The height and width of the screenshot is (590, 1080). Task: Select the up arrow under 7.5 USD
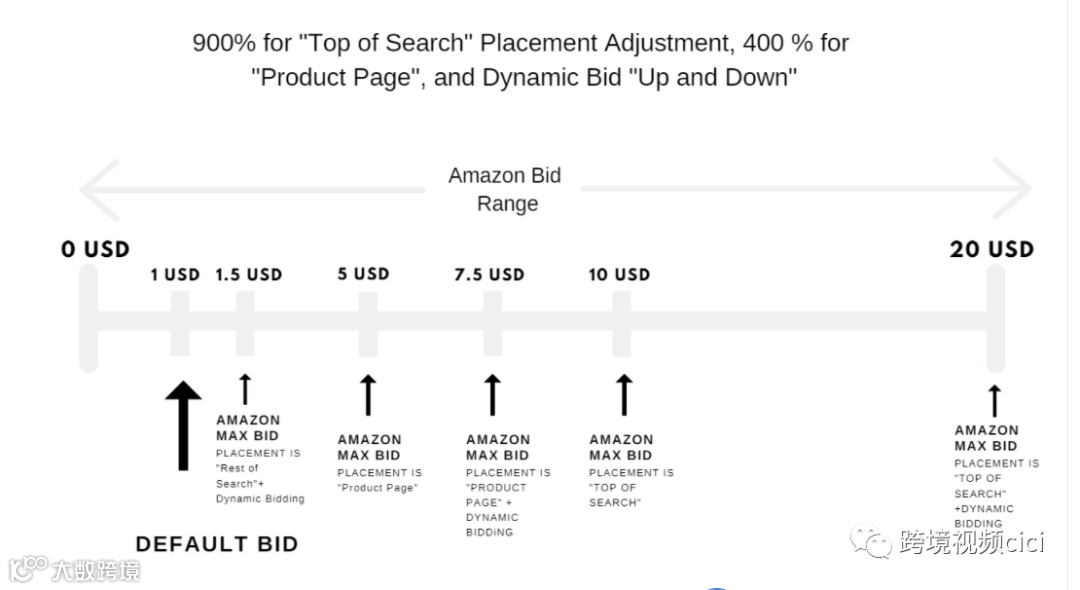point(492,395)
